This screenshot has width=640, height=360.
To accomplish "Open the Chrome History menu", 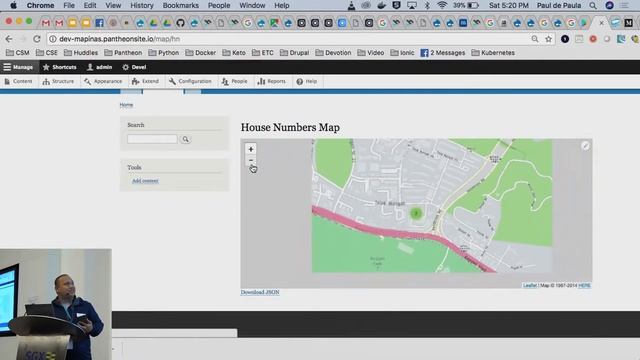I will [142, 5].
